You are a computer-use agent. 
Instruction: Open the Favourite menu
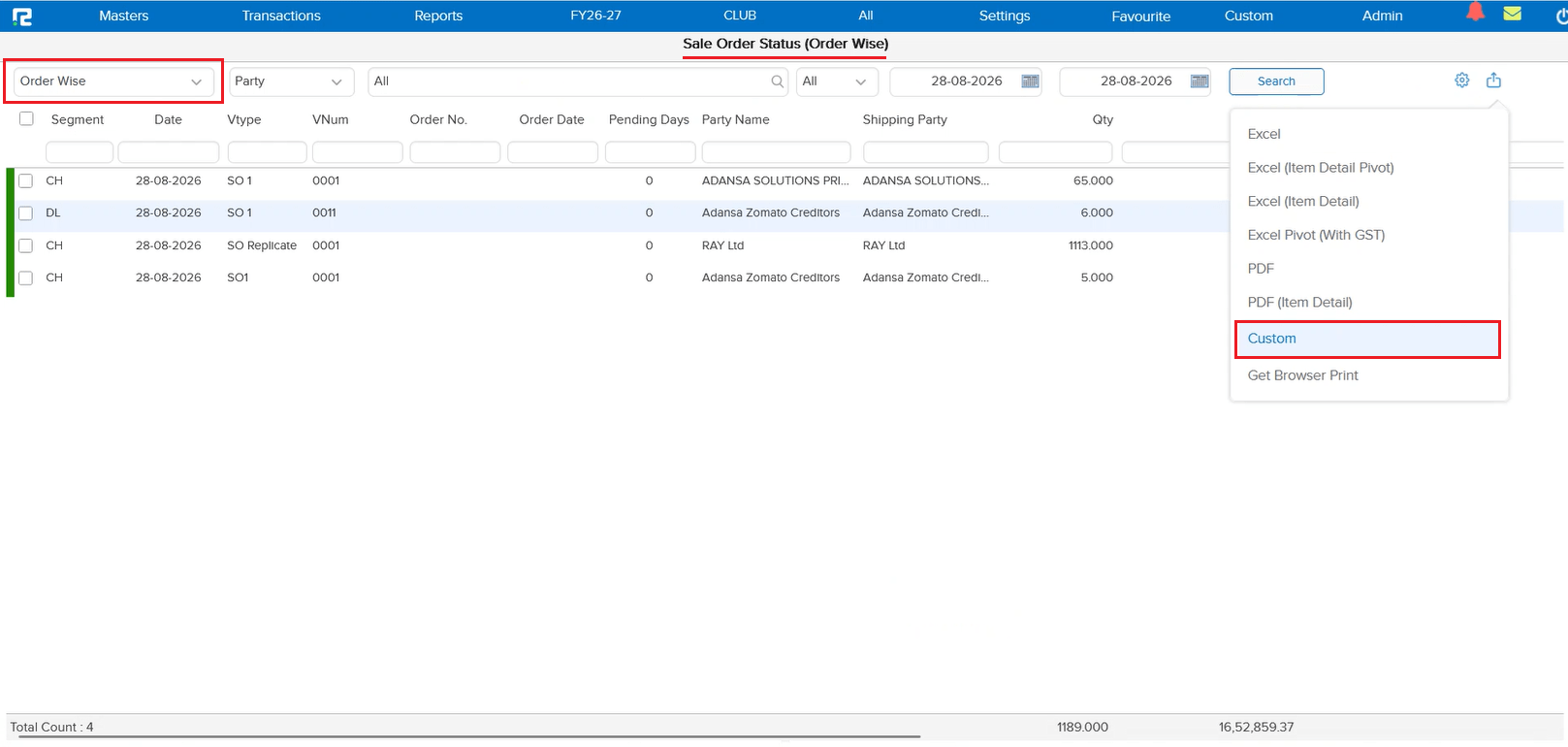tap(1140, 16)
